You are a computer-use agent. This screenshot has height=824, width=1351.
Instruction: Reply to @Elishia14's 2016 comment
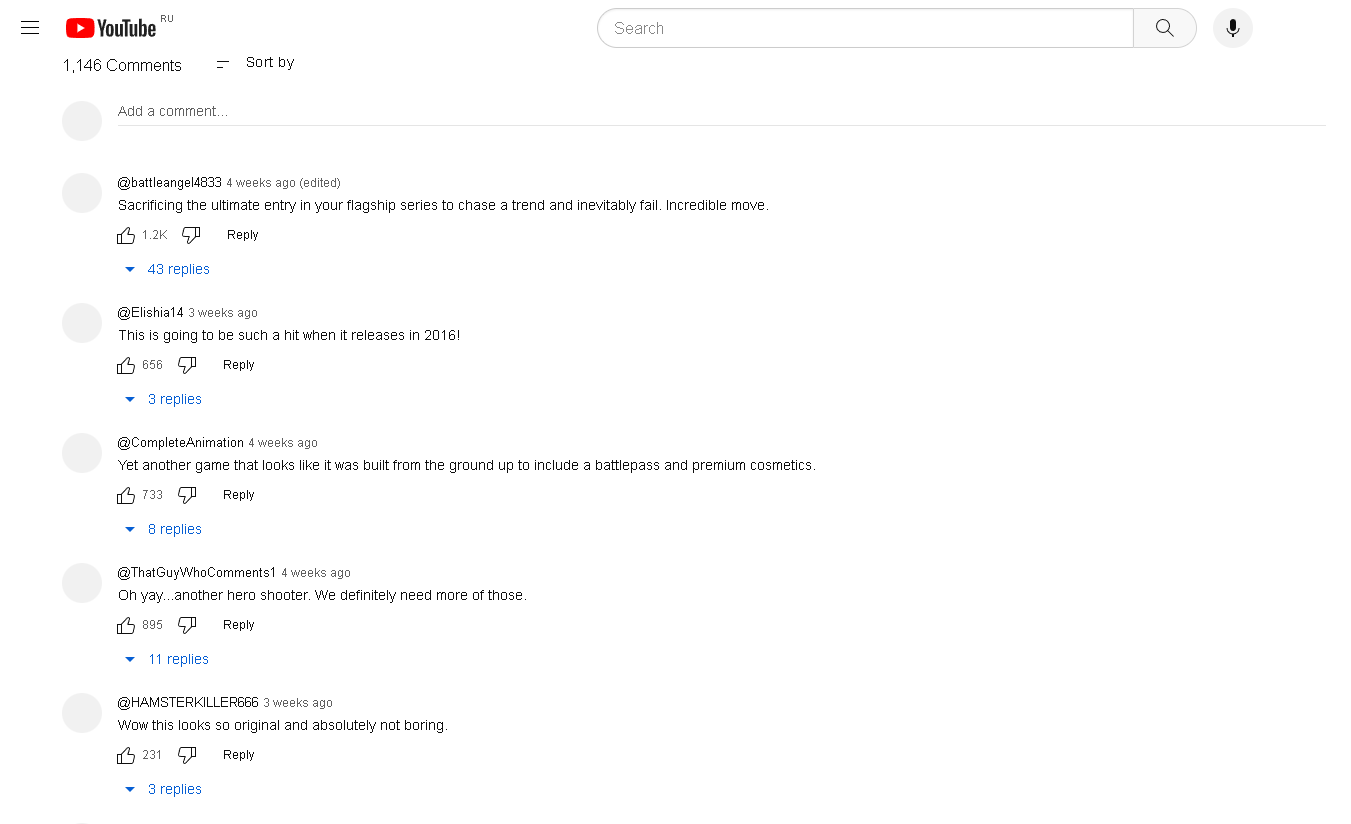coord(239,365)
